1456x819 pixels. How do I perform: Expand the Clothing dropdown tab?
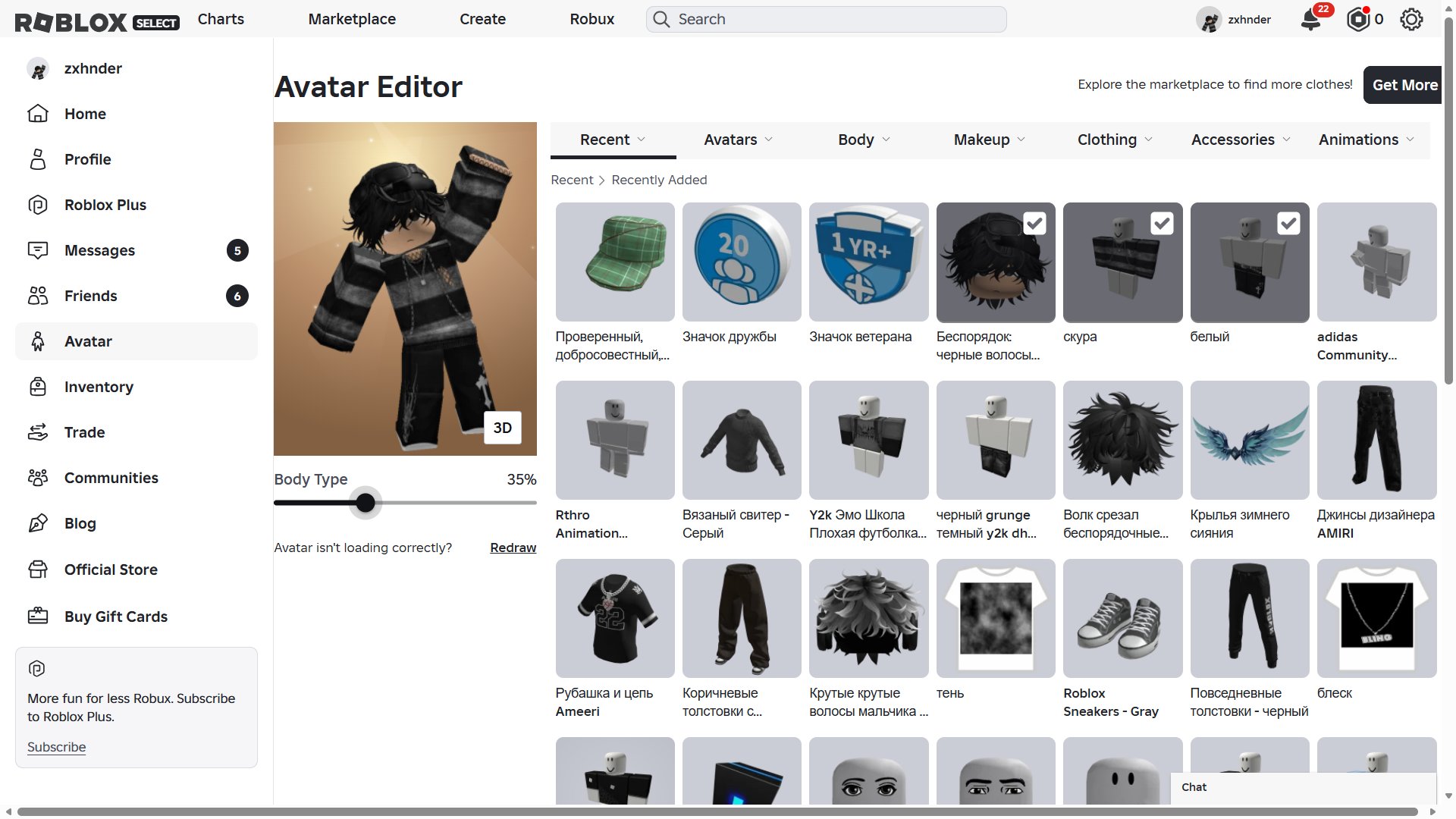click(x=1115, y=140)
